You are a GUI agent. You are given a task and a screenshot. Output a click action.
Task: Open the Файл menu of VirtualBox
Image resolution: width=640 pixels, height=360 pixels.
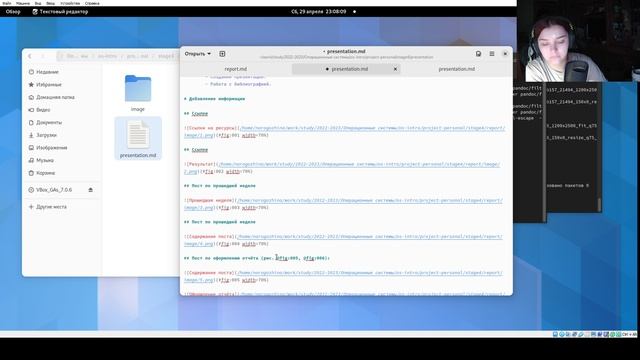pyautogui.click(x=7, y=3)
